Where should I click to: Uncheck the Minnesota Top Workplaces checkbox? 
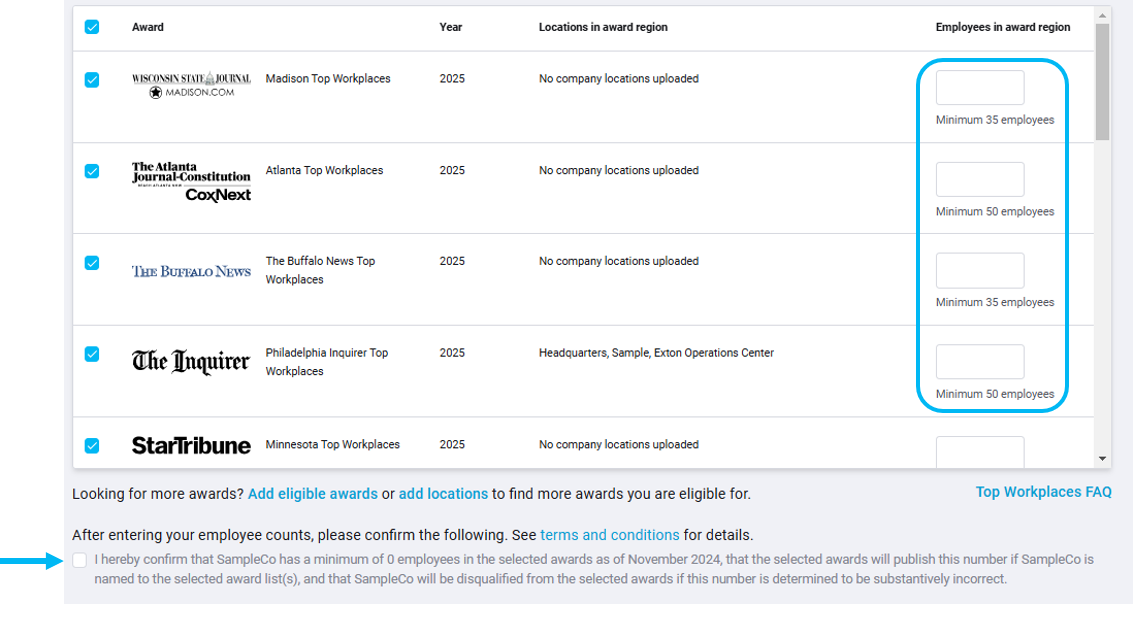[92, 445]
